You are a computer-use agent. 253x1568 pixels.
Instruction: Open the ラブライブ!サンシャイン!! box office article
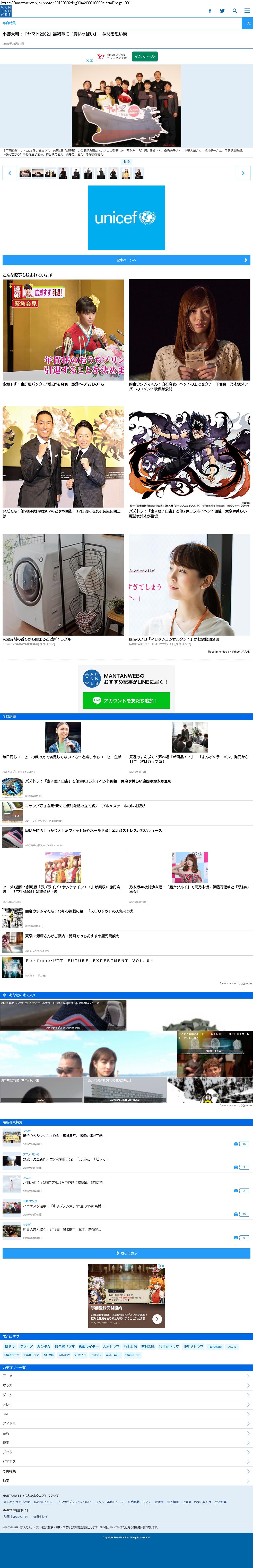pyautogui.click(x=63, y=878)
